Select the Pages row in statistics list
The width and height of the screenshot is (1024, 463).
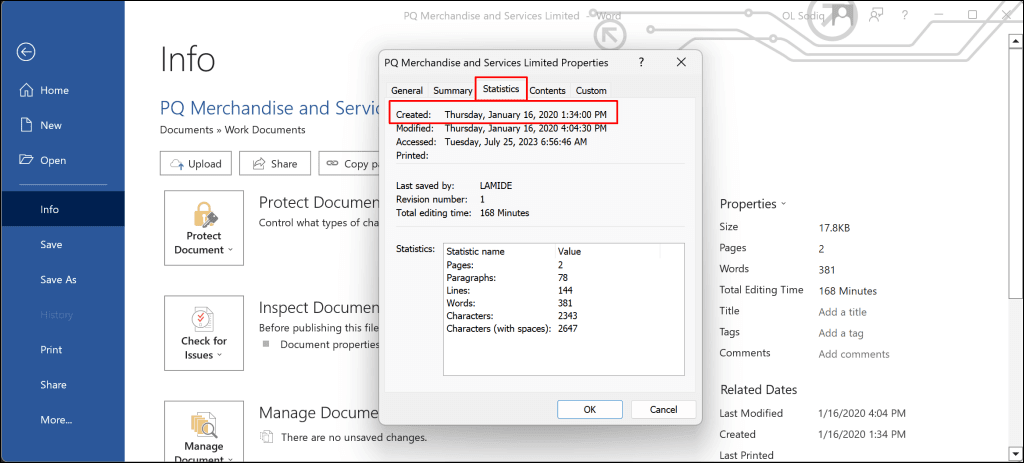tap(564, 264)
